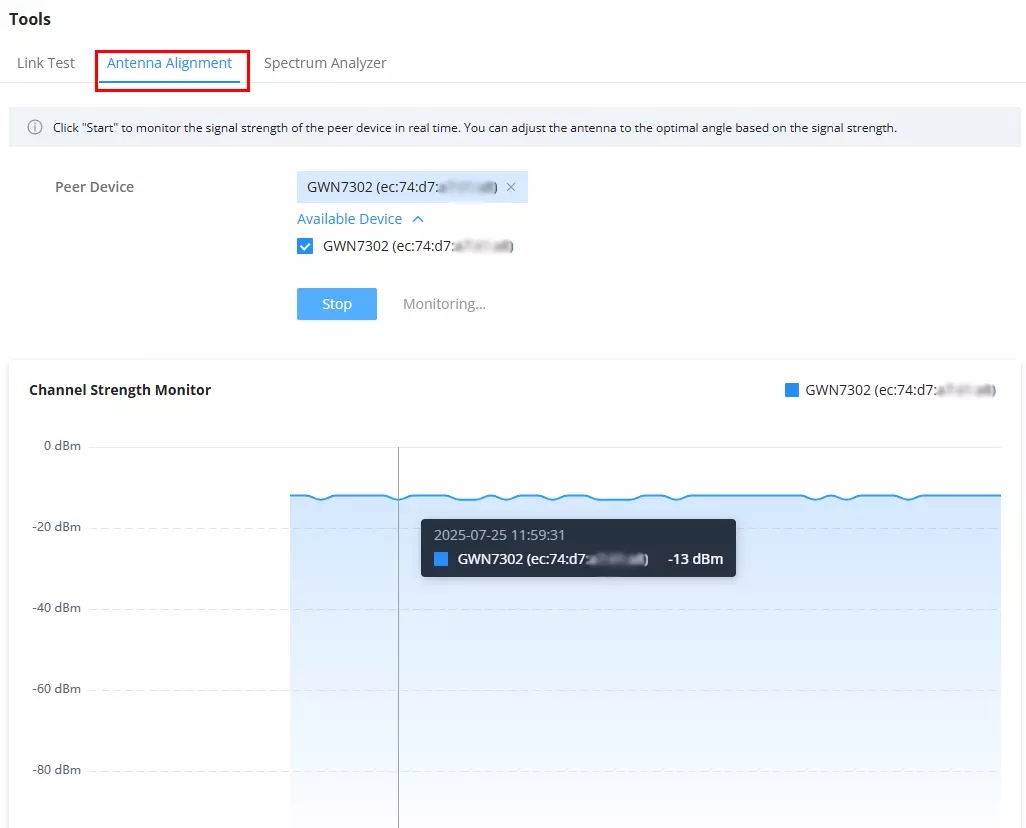Click the -20 dBm axis label
The width and height of the screenshot is (1026, 828).
click(57, 527)
